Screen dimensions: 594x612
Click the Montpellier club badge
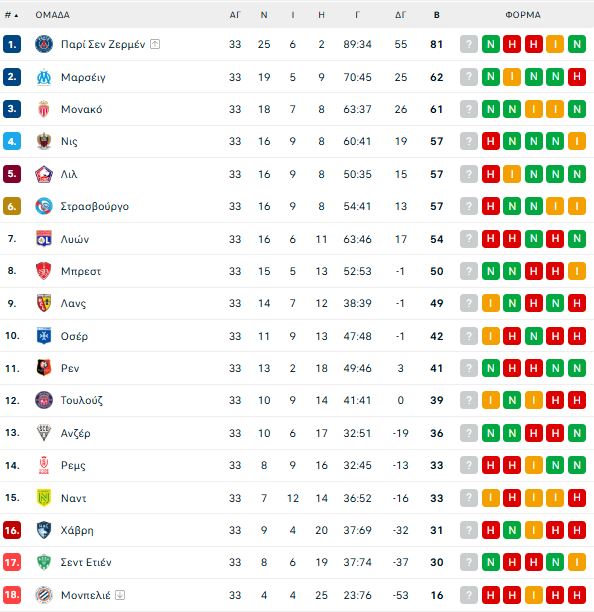44,595
